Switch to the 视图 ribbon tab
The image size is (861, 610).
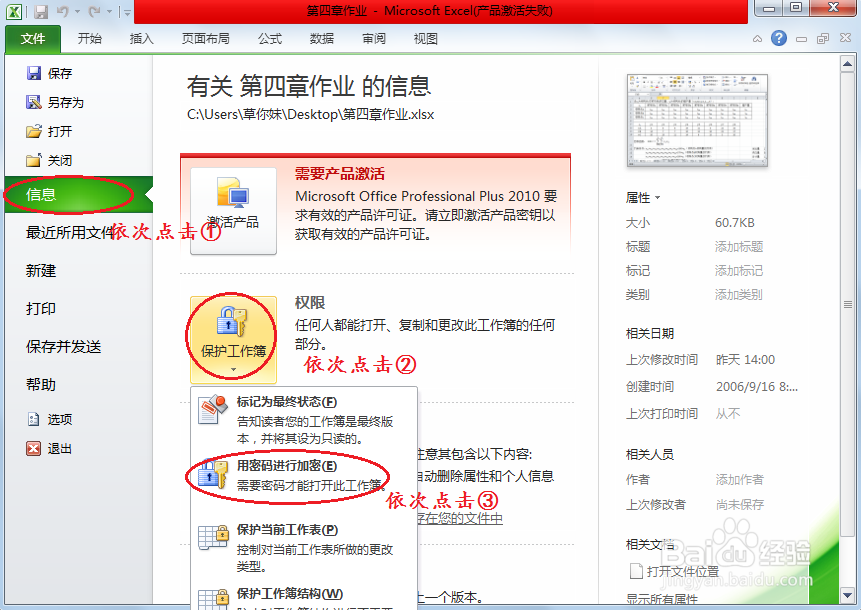(x=426, y=39)
